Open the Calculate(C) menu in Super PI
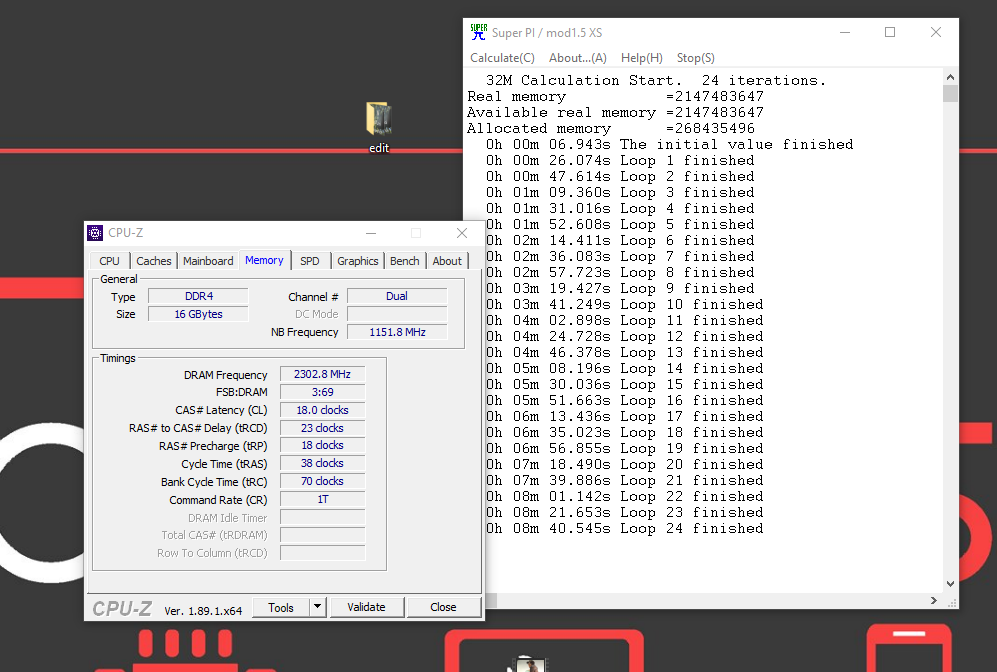 [x=502, y=58]
